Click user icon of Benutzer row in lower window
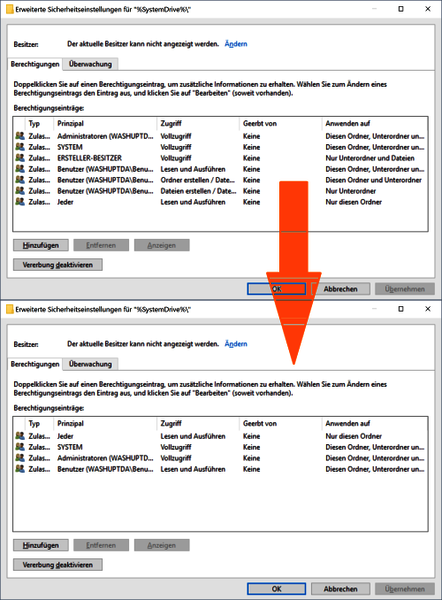This screenshot has height=600, width=442. click(20, 469)
